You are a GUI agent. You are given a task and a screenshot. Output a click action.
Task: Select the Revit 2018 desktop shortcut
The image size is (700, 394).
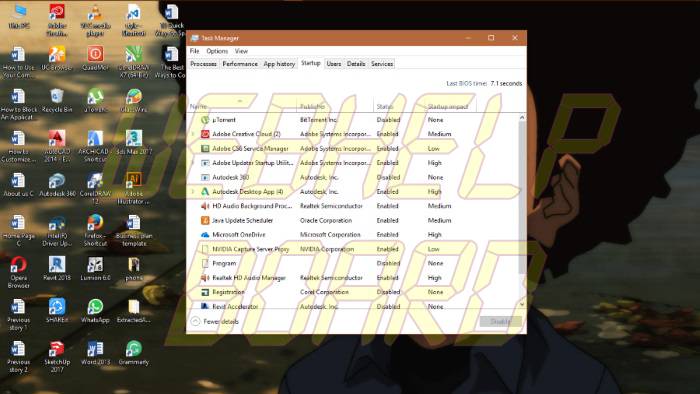coord(57,269)
